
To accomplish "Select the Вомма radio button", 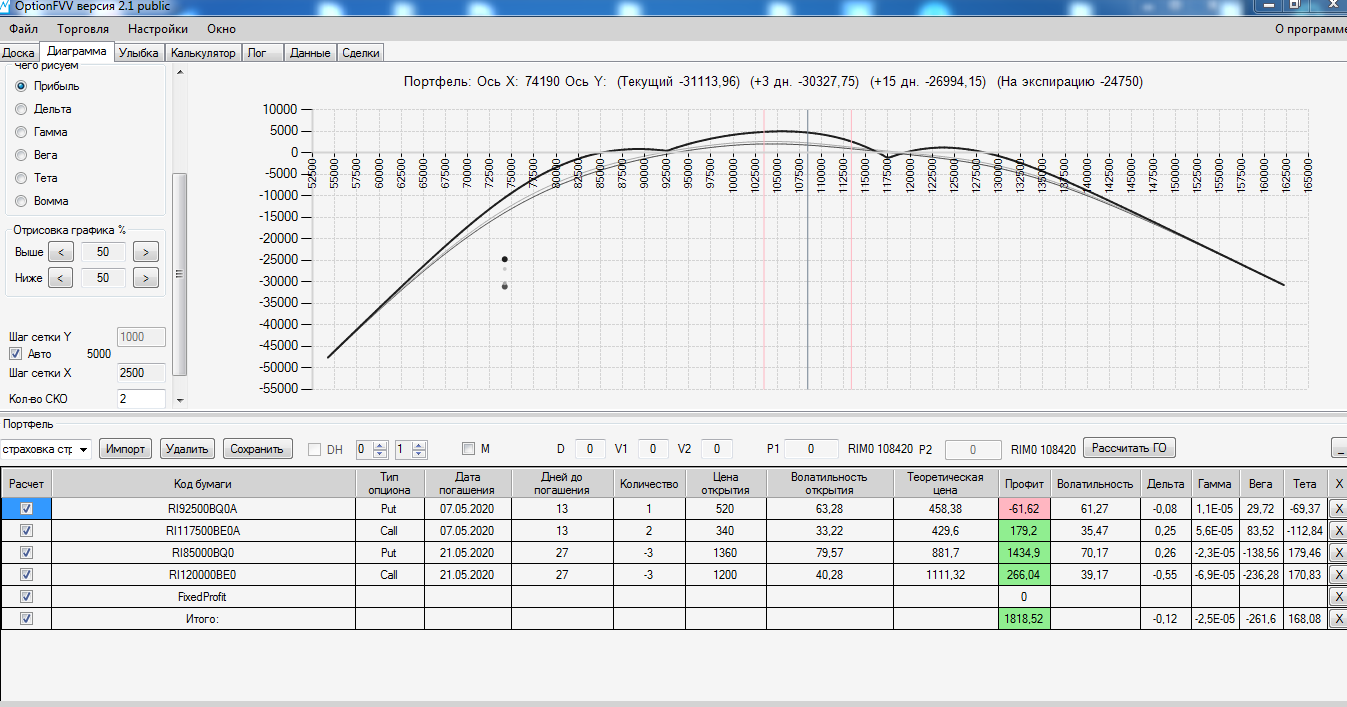I will coord(21,201).
